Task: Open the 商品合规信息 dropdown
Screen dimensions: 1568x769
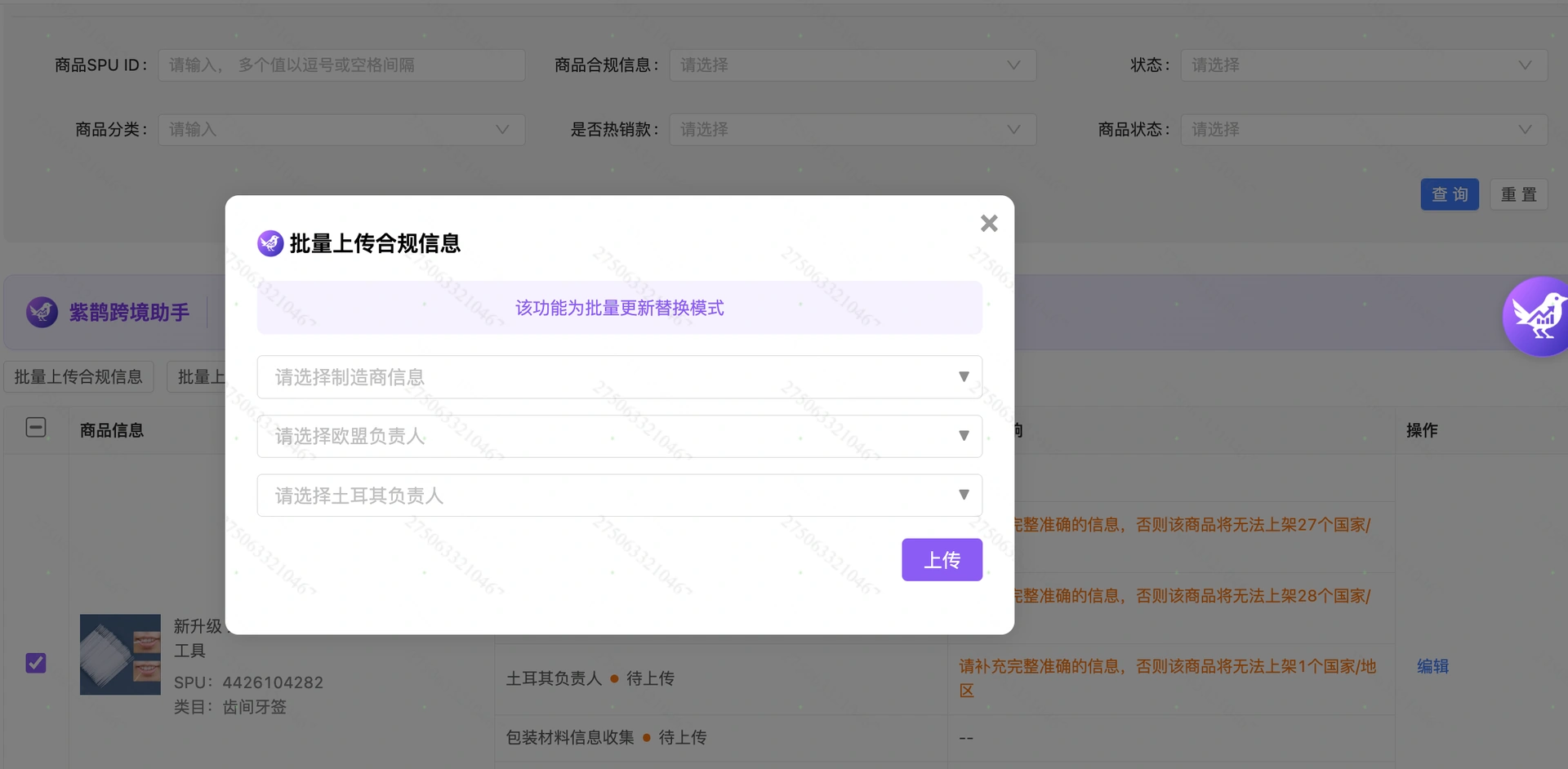Action: [x=853, y=65]
